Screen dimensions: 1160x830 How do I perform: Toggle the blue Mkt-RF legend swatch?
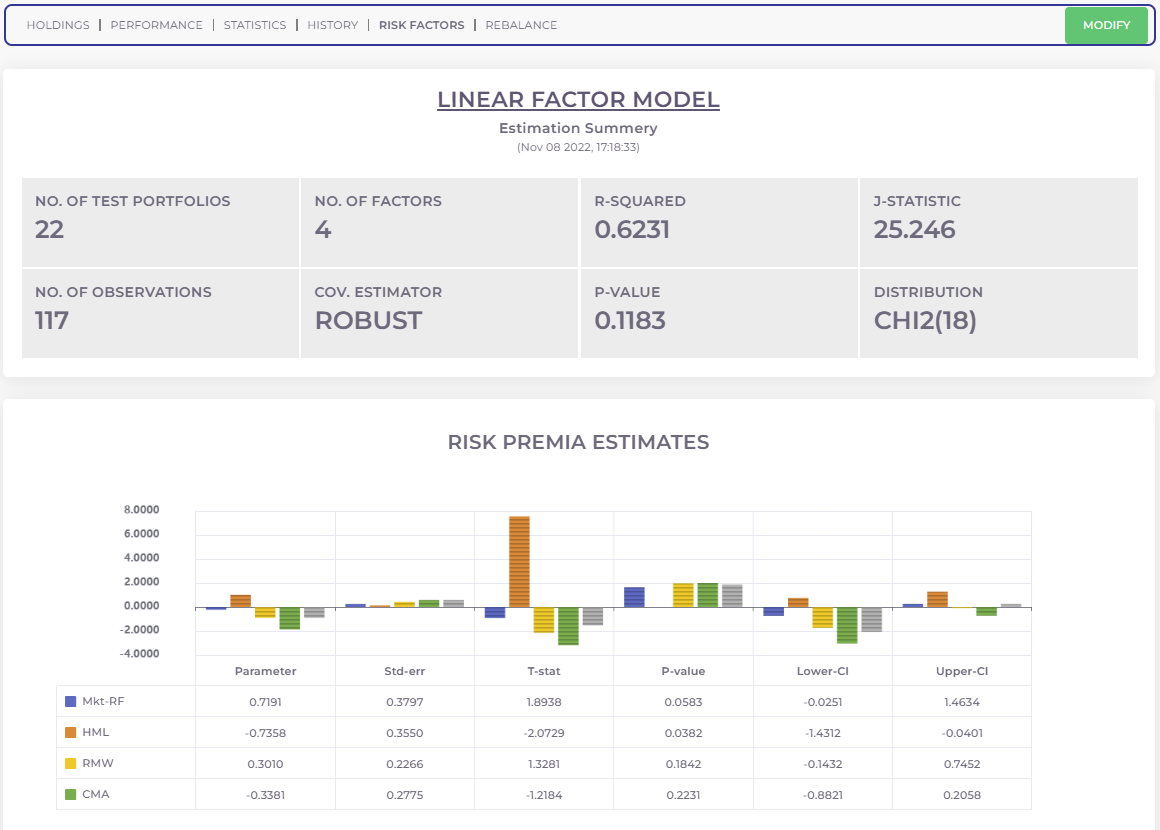point(70,702)
